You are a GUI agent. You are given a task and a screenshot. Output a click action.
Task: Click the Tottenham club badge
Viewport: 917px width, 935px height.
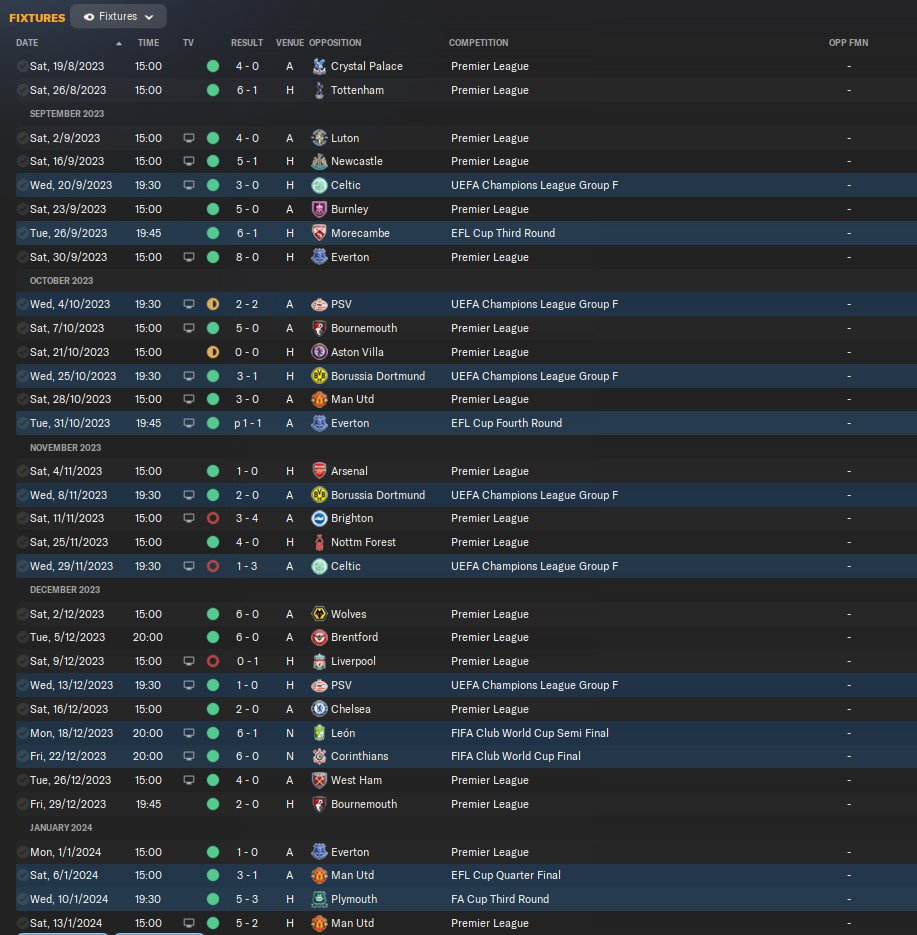[x=320, y=90]
